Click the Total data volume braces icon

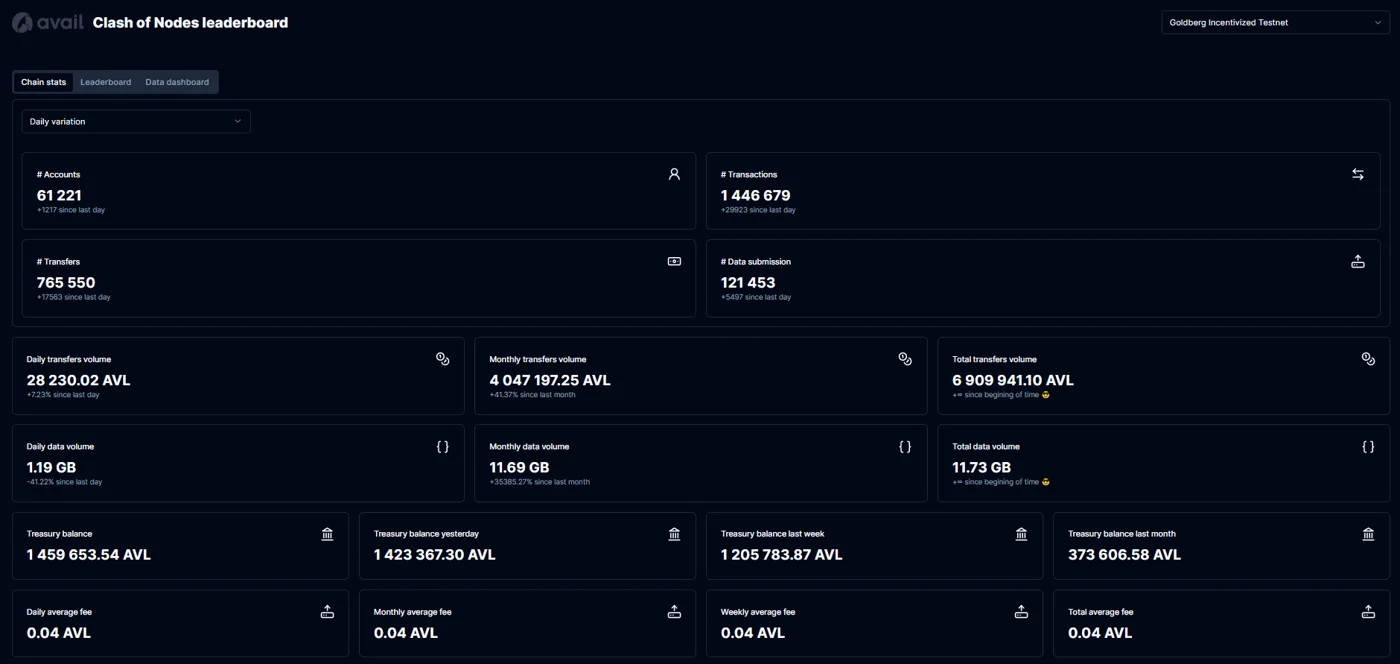[x=1368, y=446]
